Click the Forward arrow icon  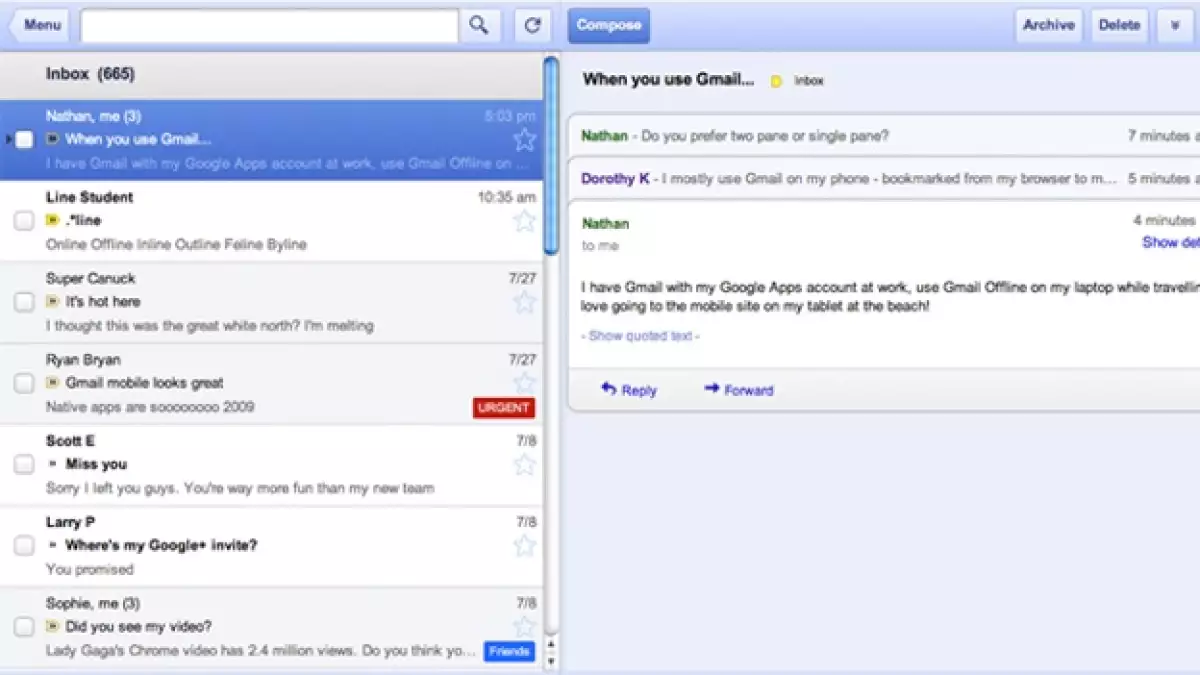pyautogui.click(x=712, y=389)
